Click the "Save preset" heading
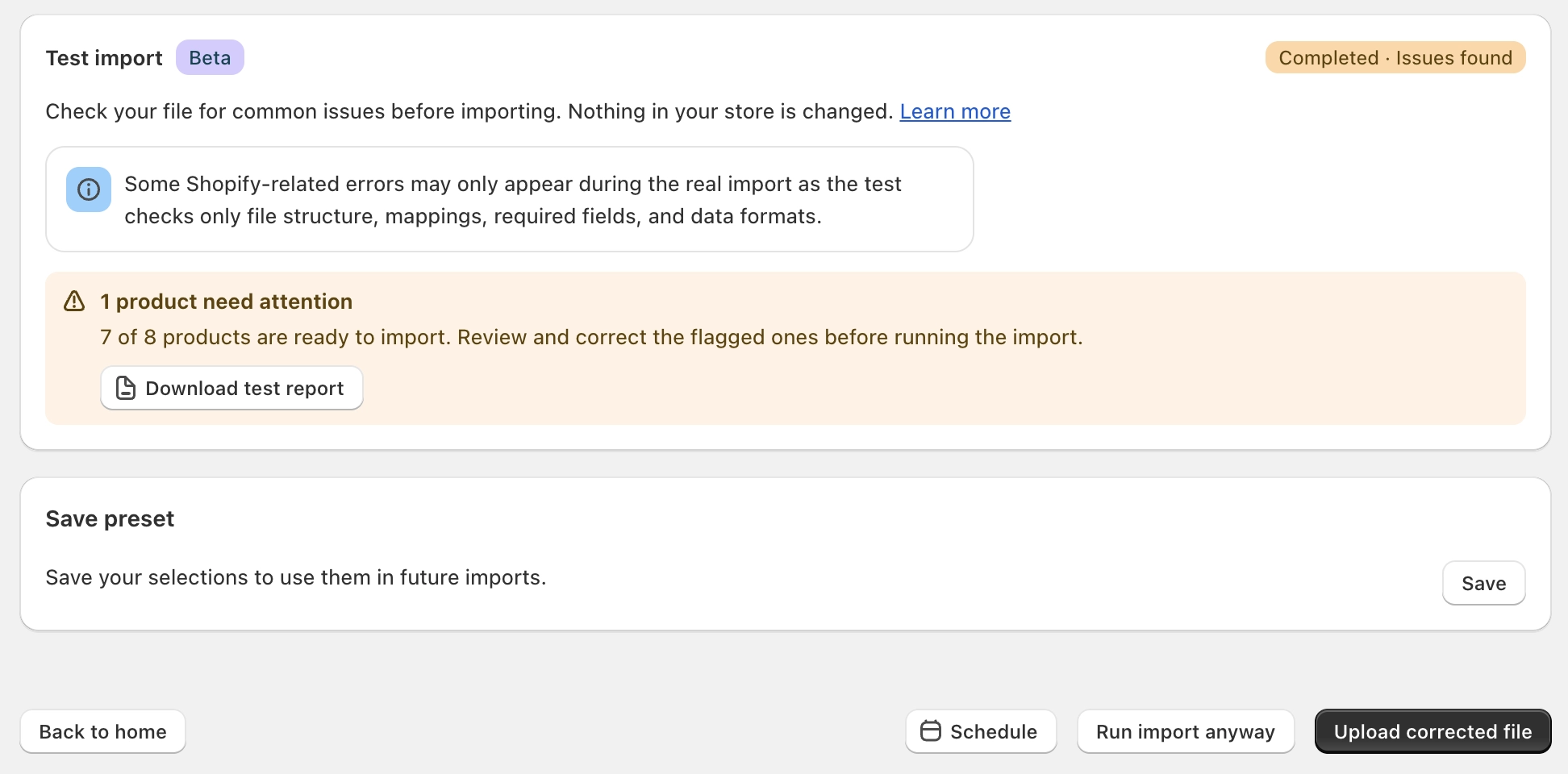Image resolution: width=1568 pixels, height=774 pixels. 110,518
